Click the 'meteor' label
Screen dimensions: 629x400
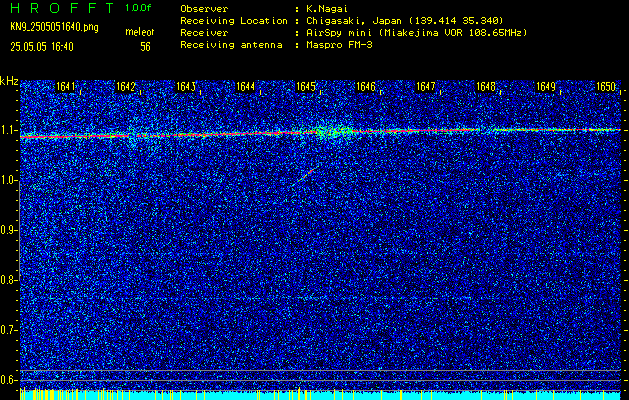[140, 32]
